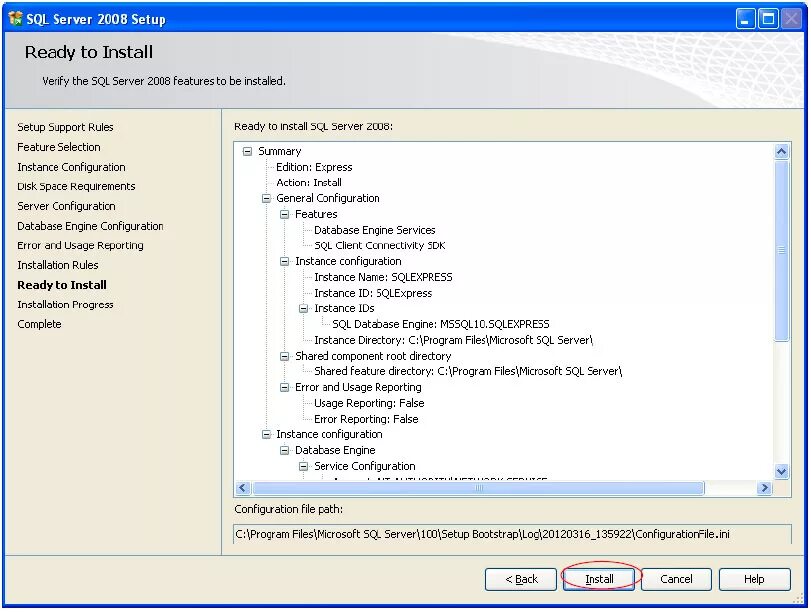This screenshot has height=612, width=811.
Task: Click the horizontal scrollbar left arrow
Action: pyautogui.click(x=243, y=488)
